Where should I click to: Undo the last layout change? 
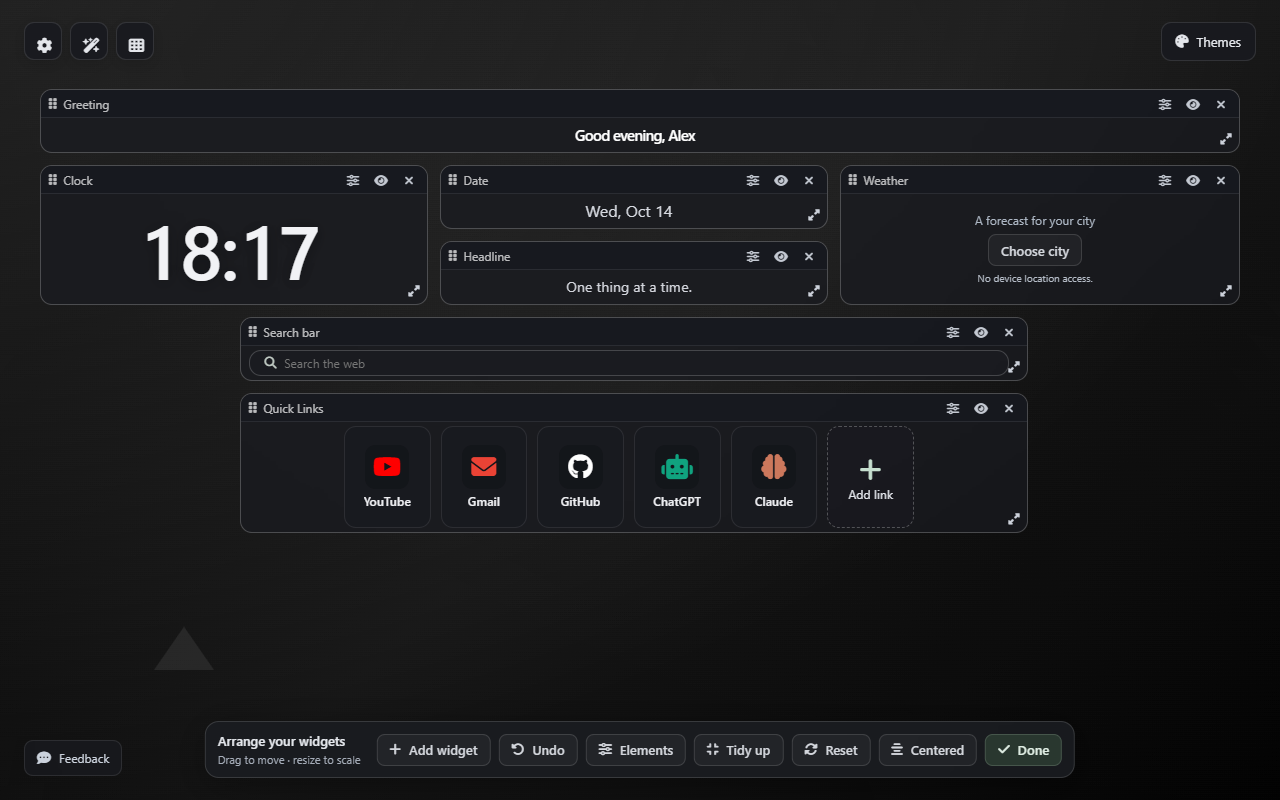click(x=538, y=750)
